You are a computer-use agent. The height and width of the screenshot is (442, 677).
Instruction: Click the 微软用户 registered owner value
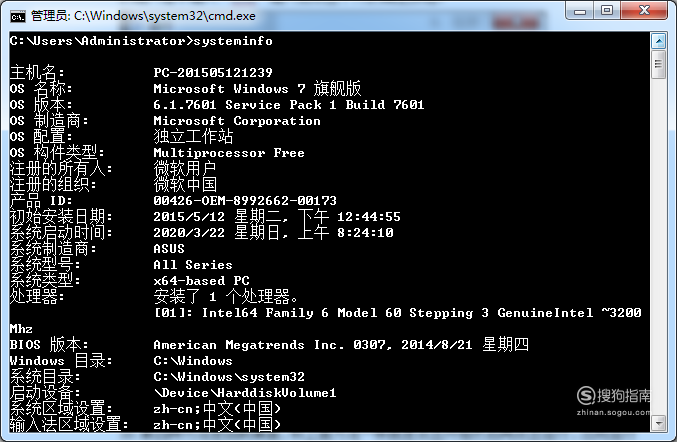click(185, 168)
